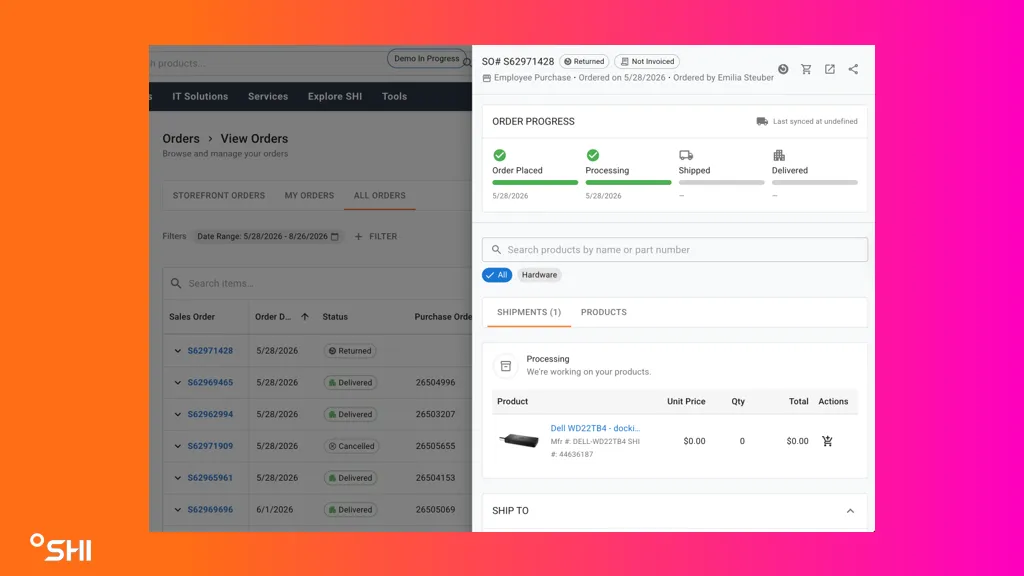Click the Sales Order column header
The height and width of the screenshot is (576, 1024).
pyautogui.click(x=192, y=317)
